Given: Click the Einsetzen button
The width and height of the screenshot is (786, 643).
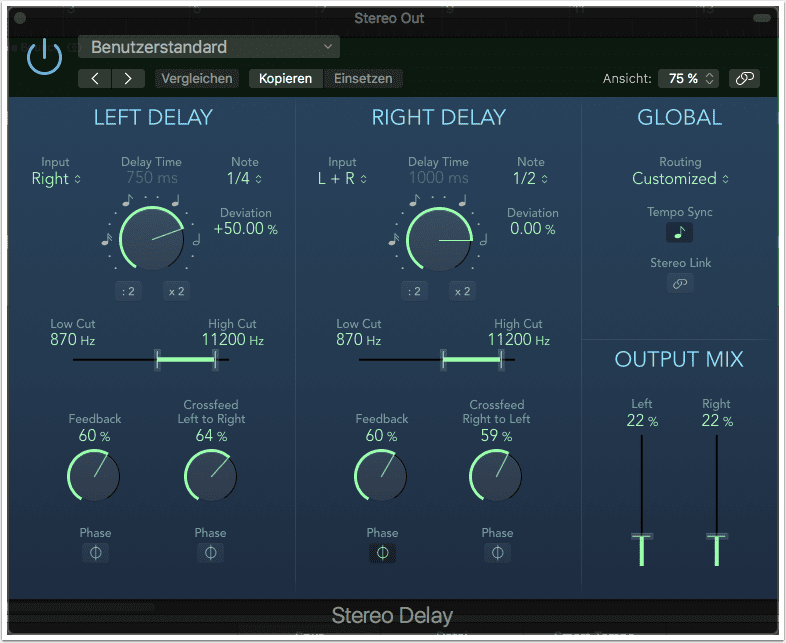Looking at the screenshot, I should pos(363,78).
